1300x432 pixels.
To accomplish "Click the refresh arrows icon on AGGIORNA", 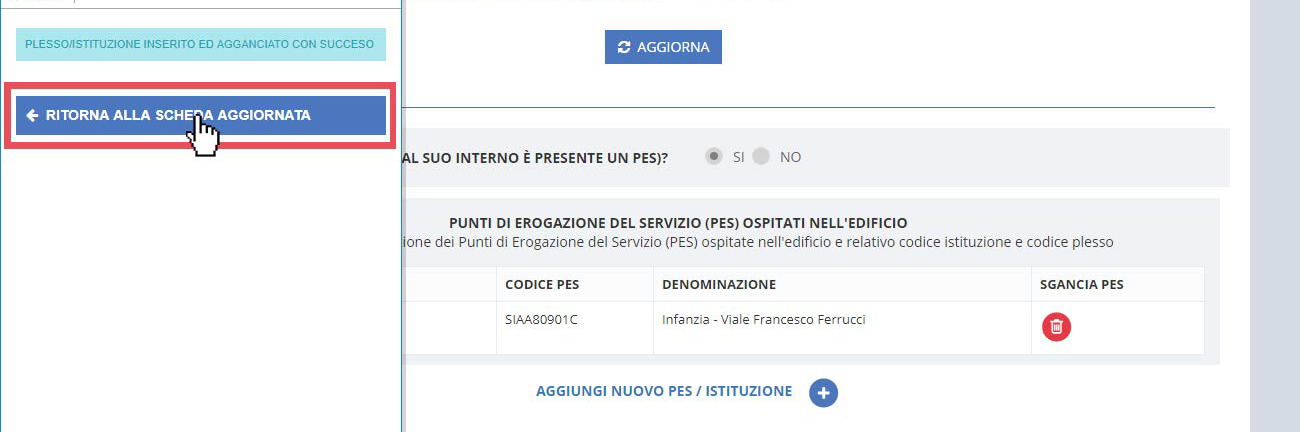I will pyautogui.click(x=625, y=47).
